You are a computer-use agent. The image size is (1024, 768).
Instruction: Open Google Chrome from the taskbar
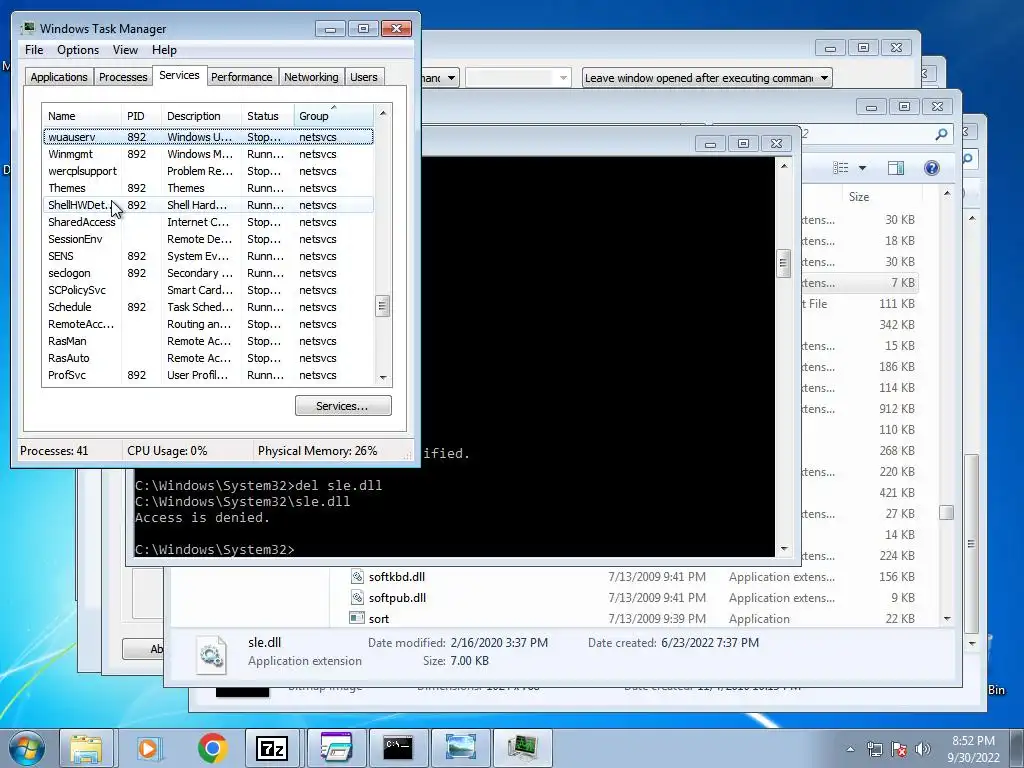point(213,748)
